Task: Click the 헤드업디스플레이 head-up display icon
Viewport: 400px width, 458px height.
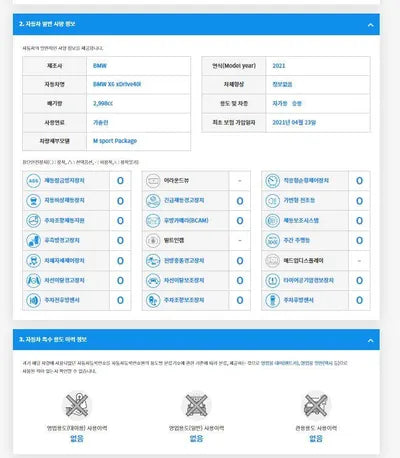Action: (272, 261)
